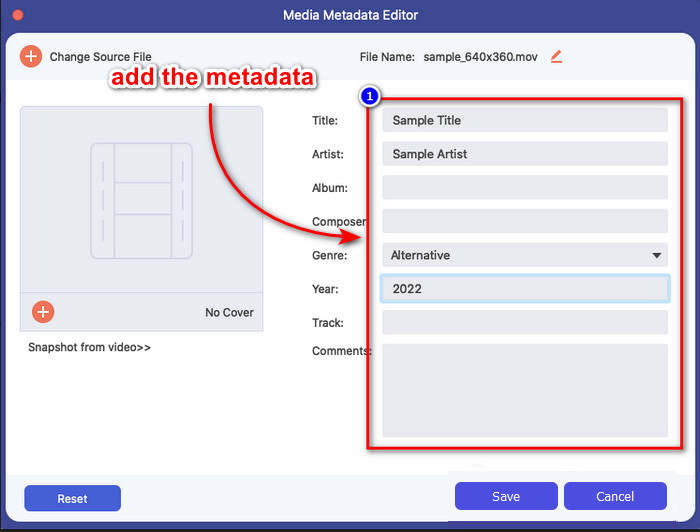Focus the empty Track input field
700x532 pixels.
pos(524,322)
